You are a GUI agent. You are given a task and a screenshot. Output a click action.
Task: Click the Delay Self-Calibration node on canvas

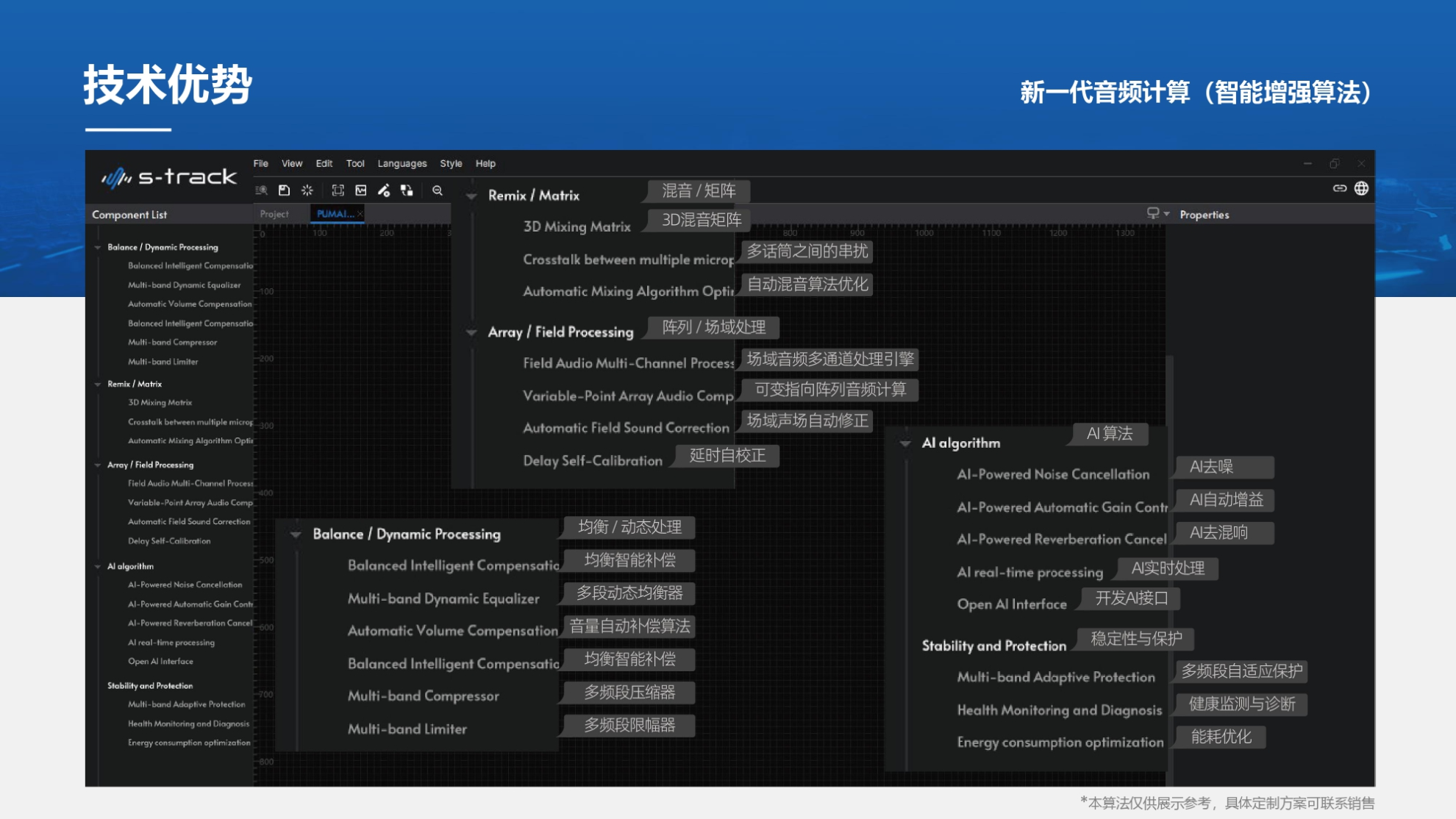point(593,460)
